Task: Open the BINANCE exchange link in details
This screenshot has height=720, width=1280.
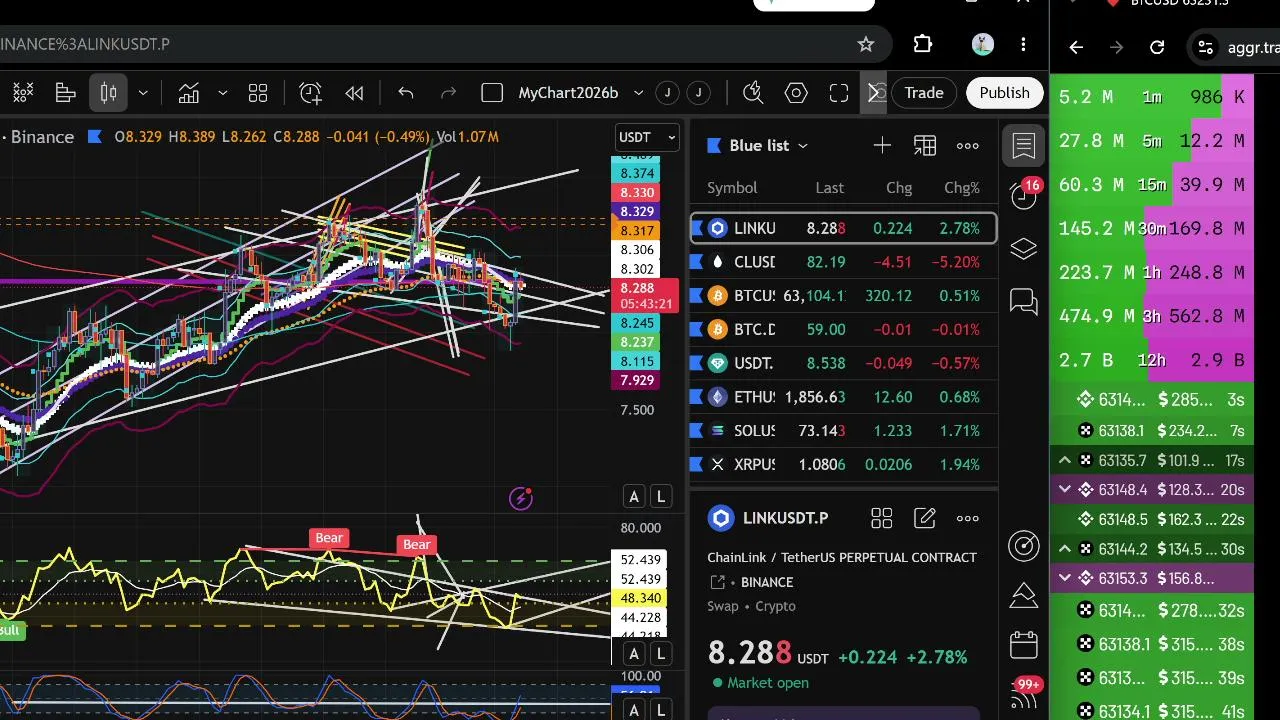Action: (x=768, y=582)
